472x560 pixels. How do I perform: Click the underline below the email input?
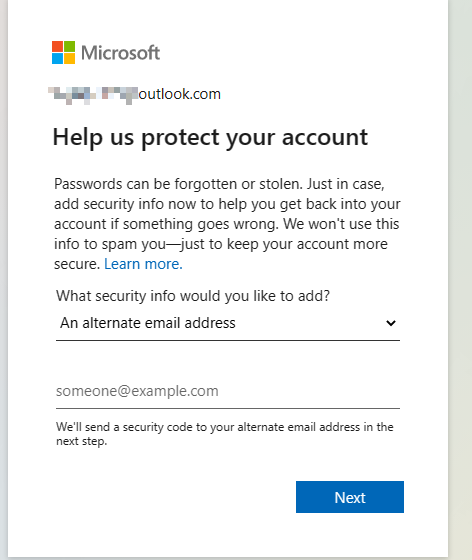228,408
